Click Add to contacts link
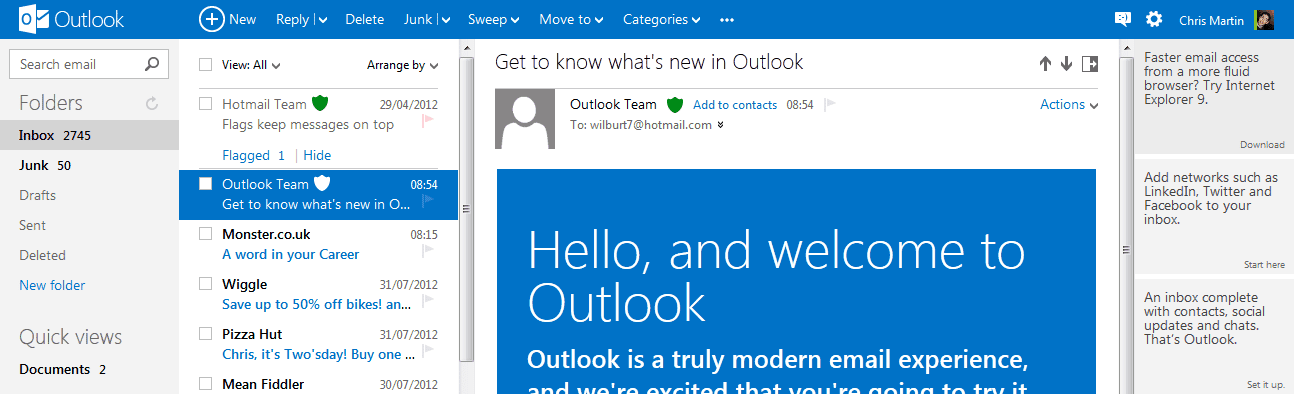1294x394 pixels. [x=735, y=105]
